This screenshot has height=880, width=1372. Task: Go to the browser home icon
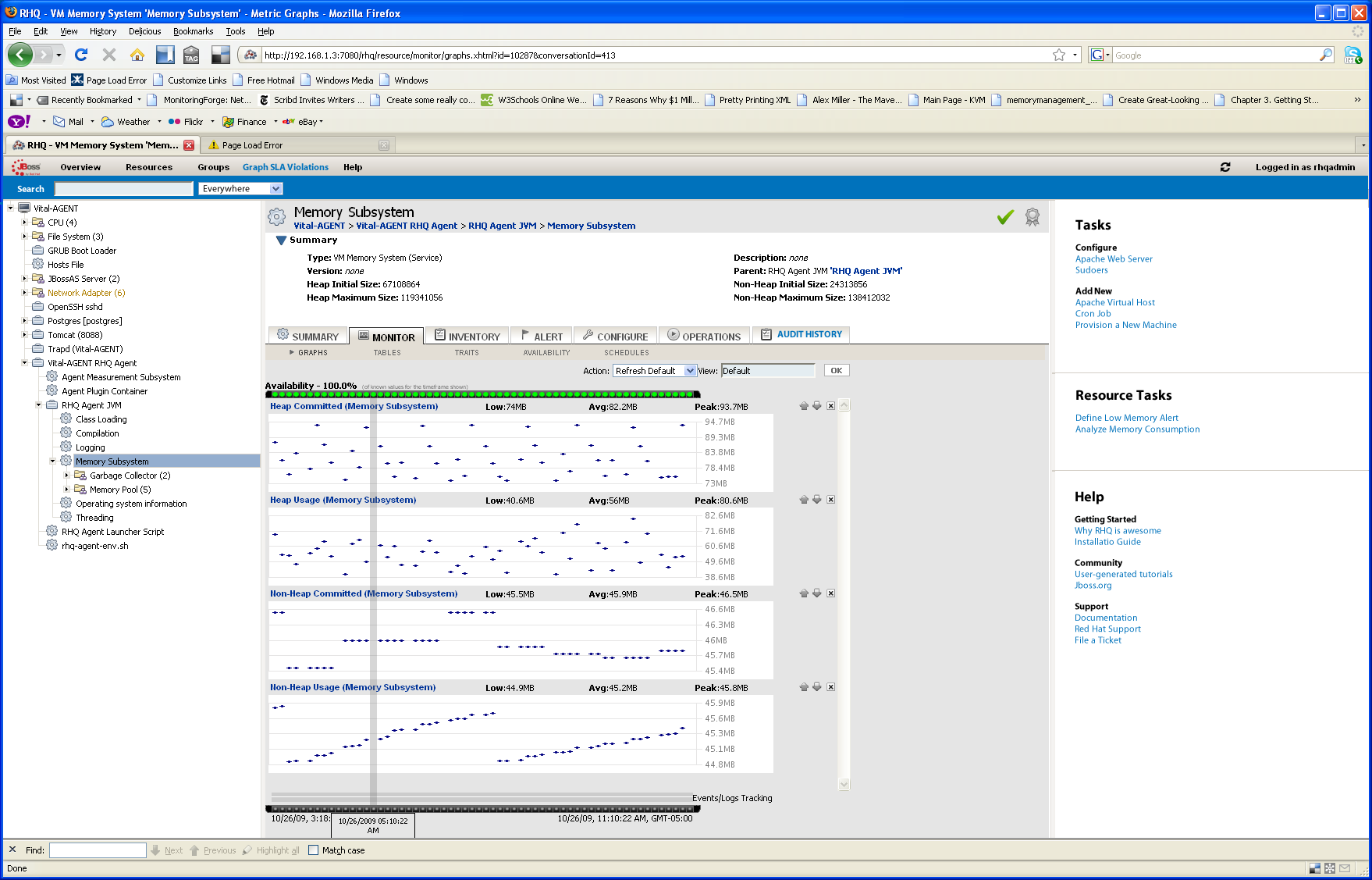tap(137, 55)
